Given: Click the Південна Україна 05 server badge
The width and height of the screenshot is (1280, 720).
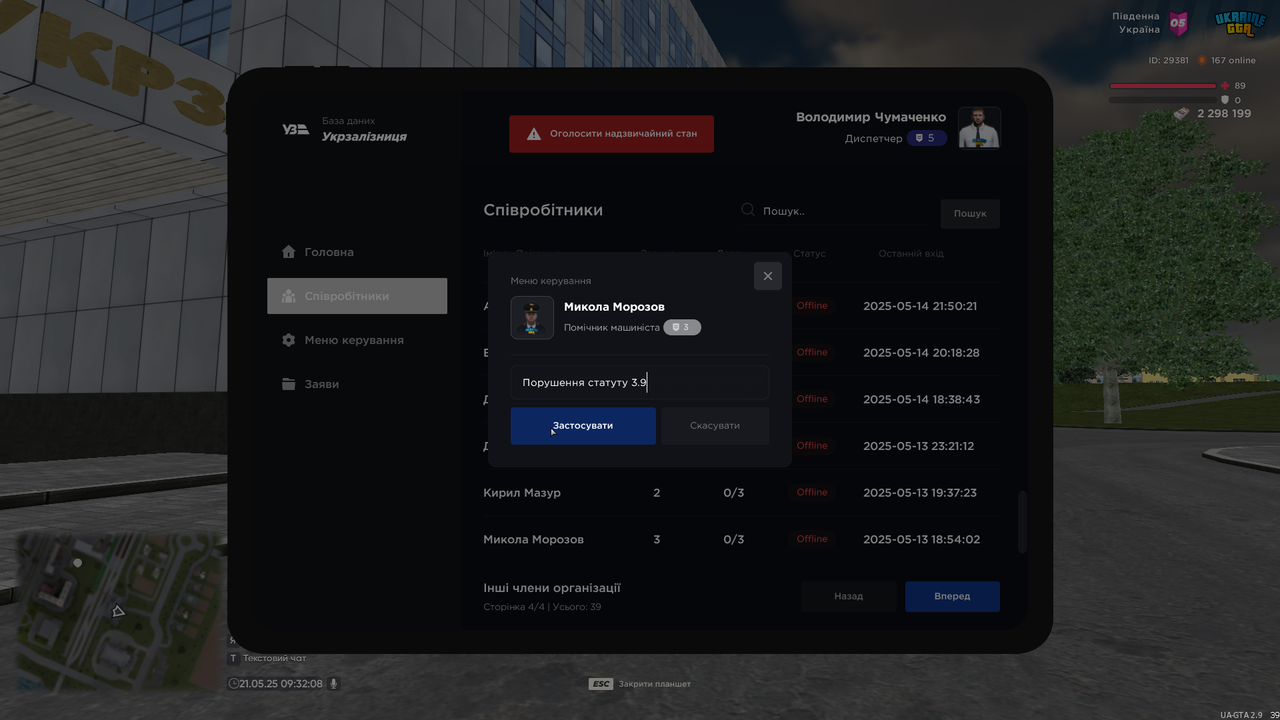Looking at the screenshot, I should pyautogui.click(x=1150, y=23).
